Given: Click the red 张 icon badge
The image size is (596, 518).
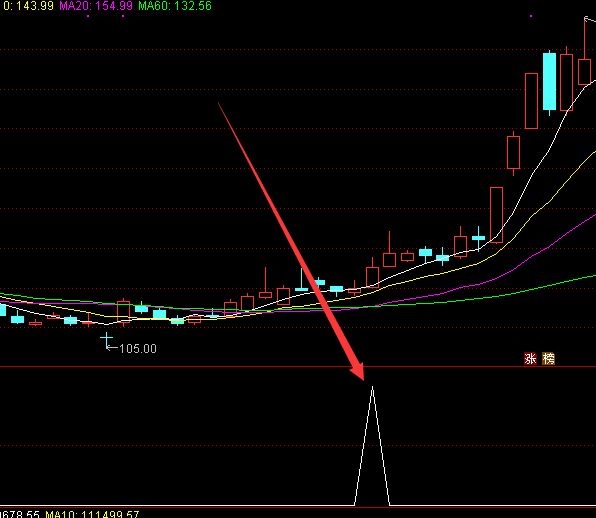Looking at the screenshot, I should 530,358.
